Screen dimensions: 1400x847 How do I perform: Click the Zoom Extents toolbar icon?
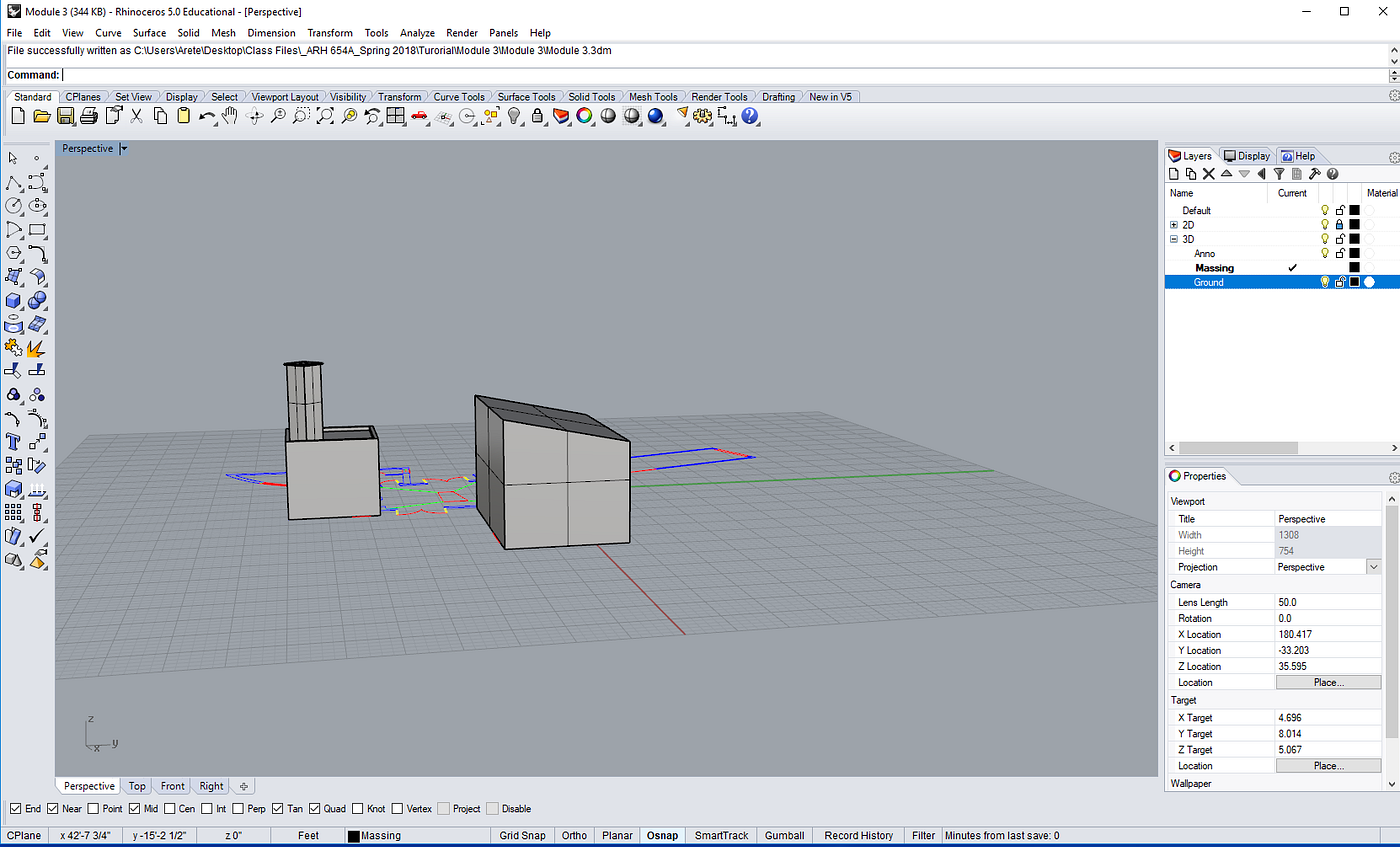coord(326,116)
